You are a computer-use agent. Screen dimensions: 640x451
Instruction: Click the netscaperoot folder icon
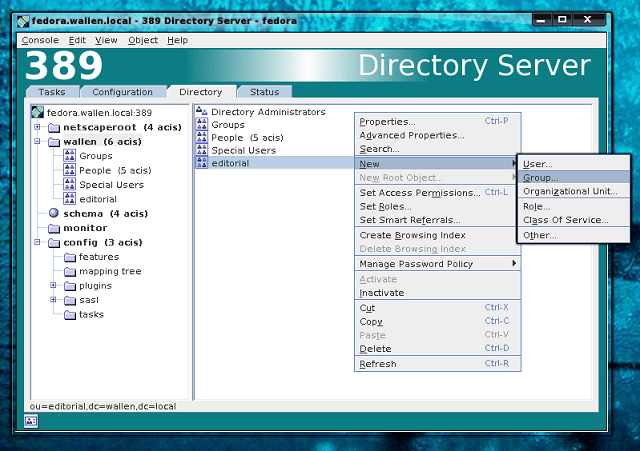tap(54, 128)
